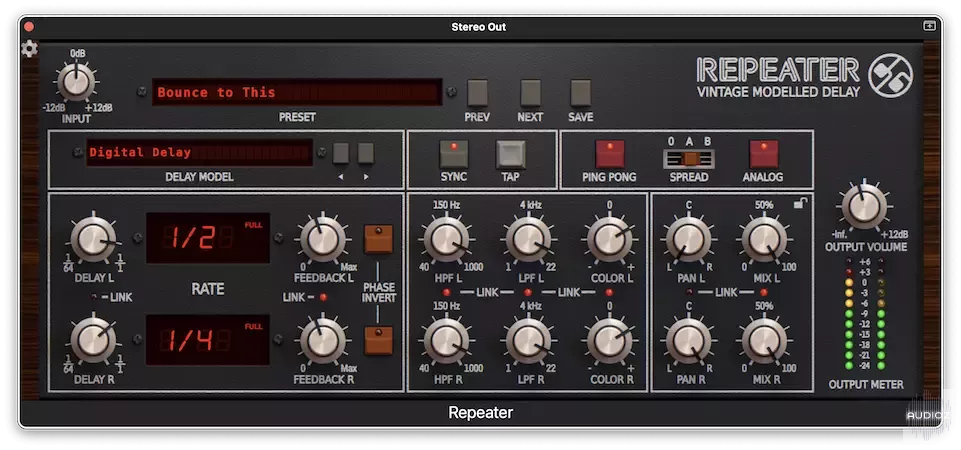This screenshot has width=961, height=450.
Task: Click the DELAY L knob
Action: (x=93, y=239)
